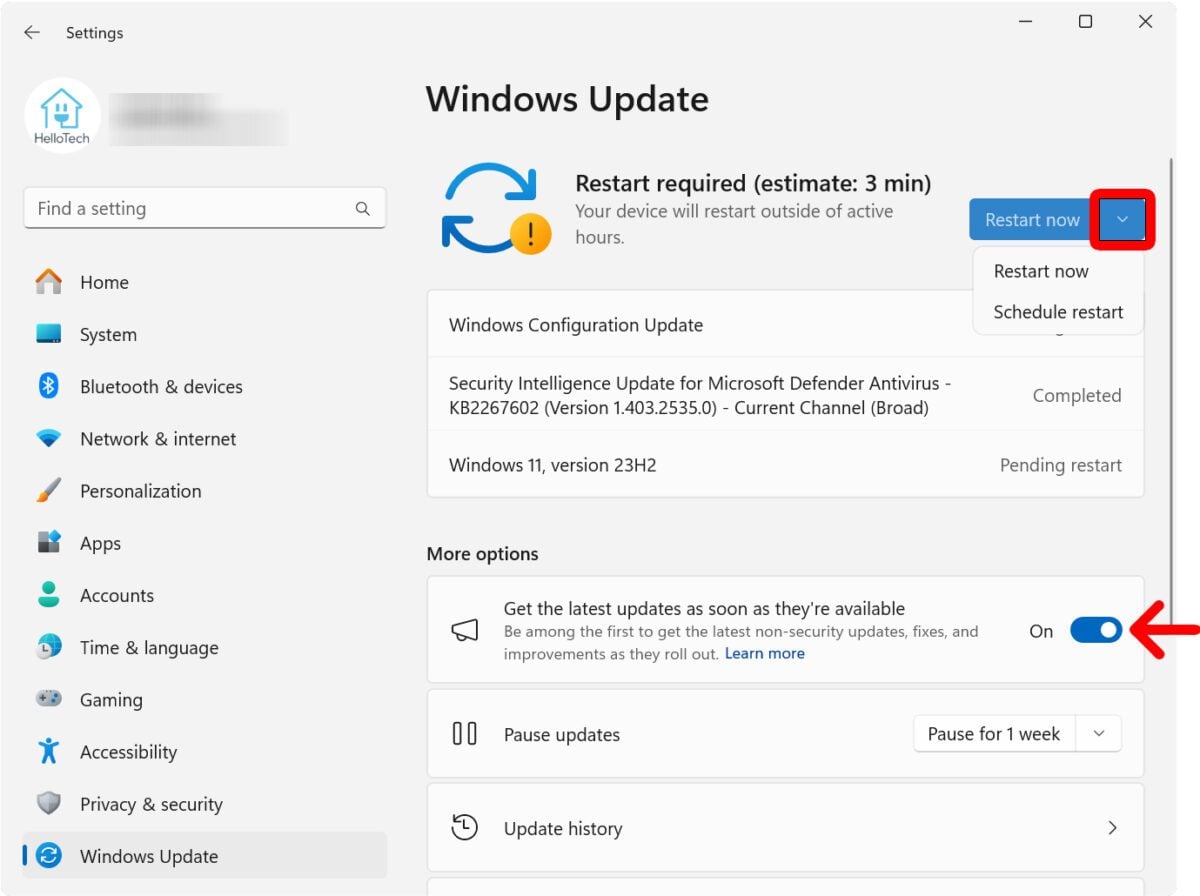Open Time & language settings
This screenshot has width=1200, height=896.
[x=148, y=647]
